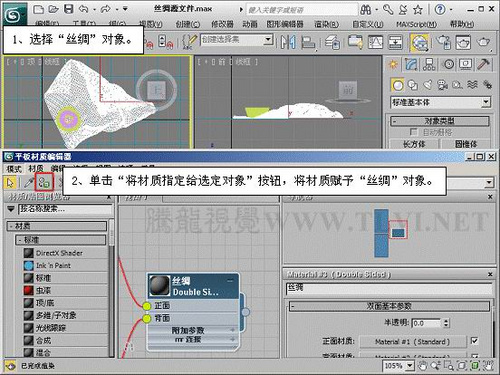Viewport: 500px width, 375px height.
Task: Open the 创建(C) menu
Action: coord(188,24)
